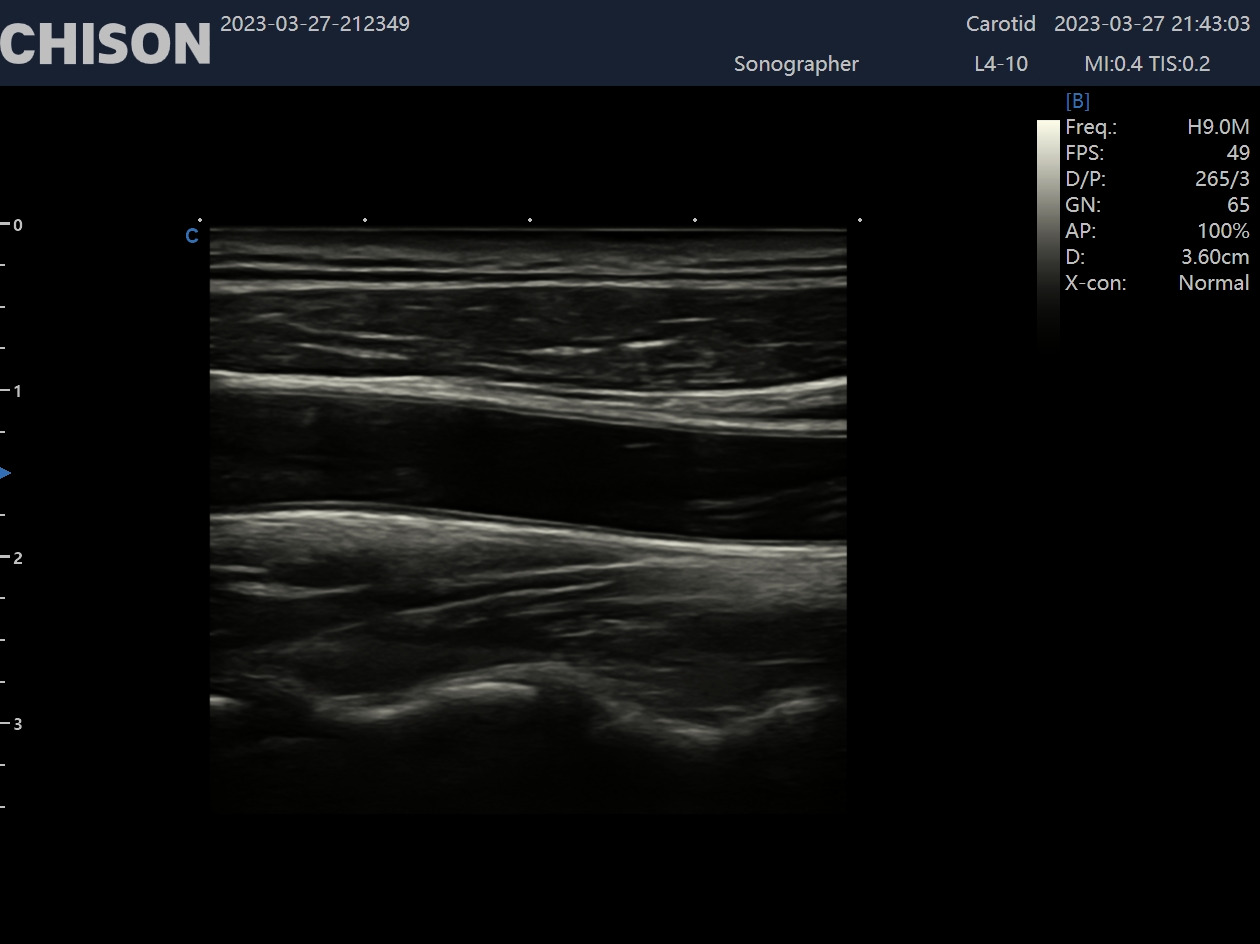Click the Sonographer label
This screenshot has width=1260, height=944.
coord(796,64)
